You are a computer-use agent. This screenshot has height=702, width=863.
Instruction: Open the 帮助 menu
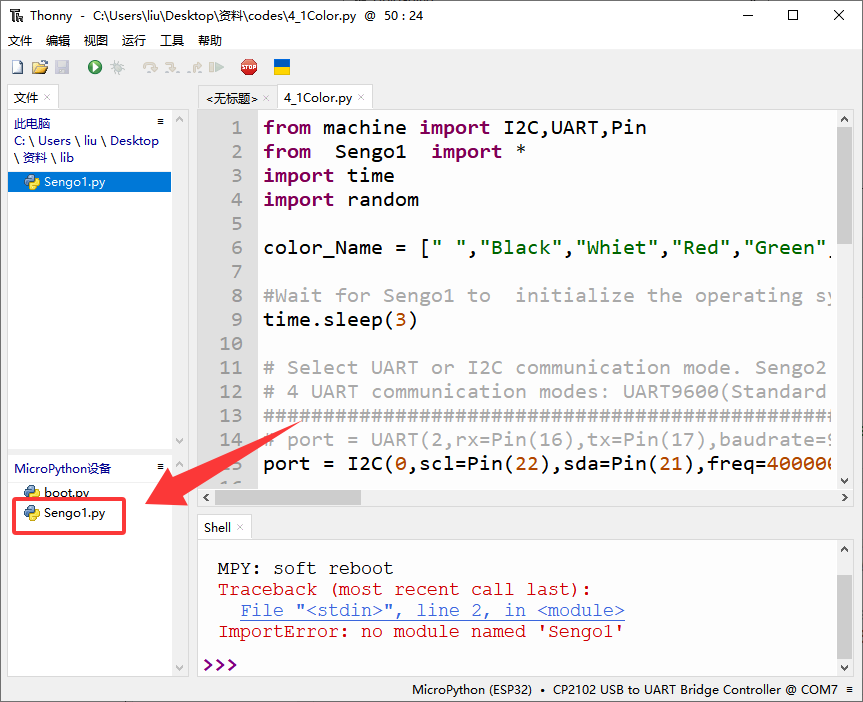click(210, 40)
